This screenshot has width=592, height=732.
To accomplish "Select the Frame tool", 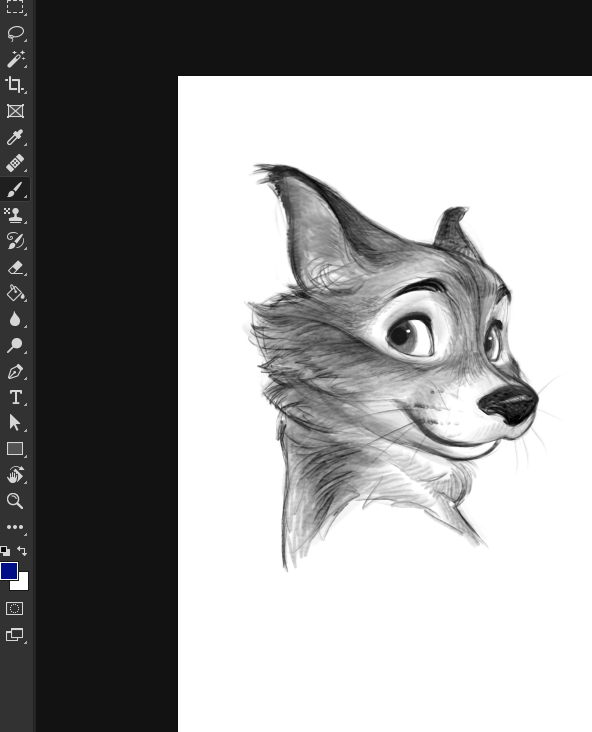I will click(15, 111).
